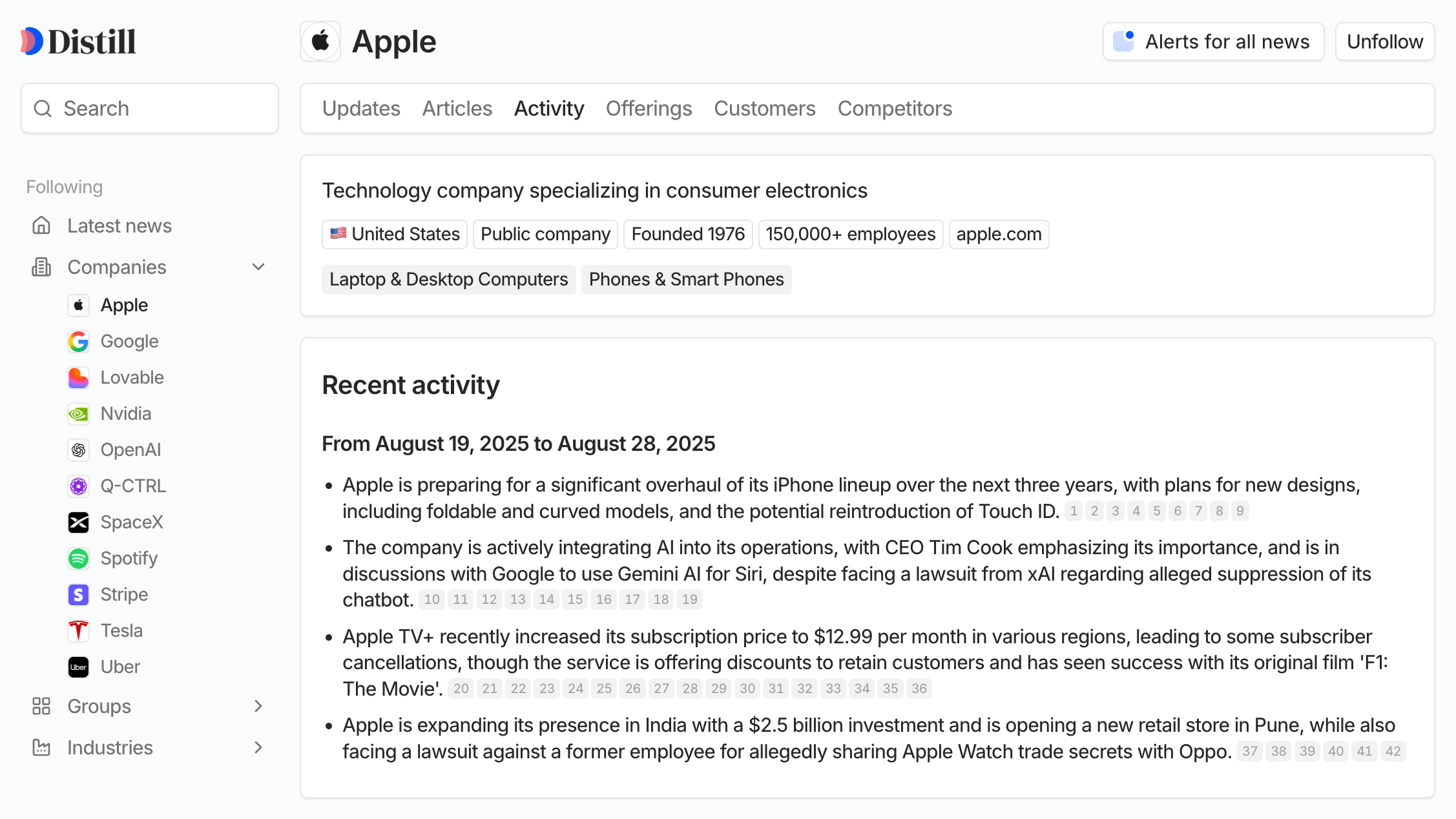Image resolution: width=1456 pixels, height=819 pixels.
Task: Toggle Alerts for all news
Action: tap(1213, 41)
